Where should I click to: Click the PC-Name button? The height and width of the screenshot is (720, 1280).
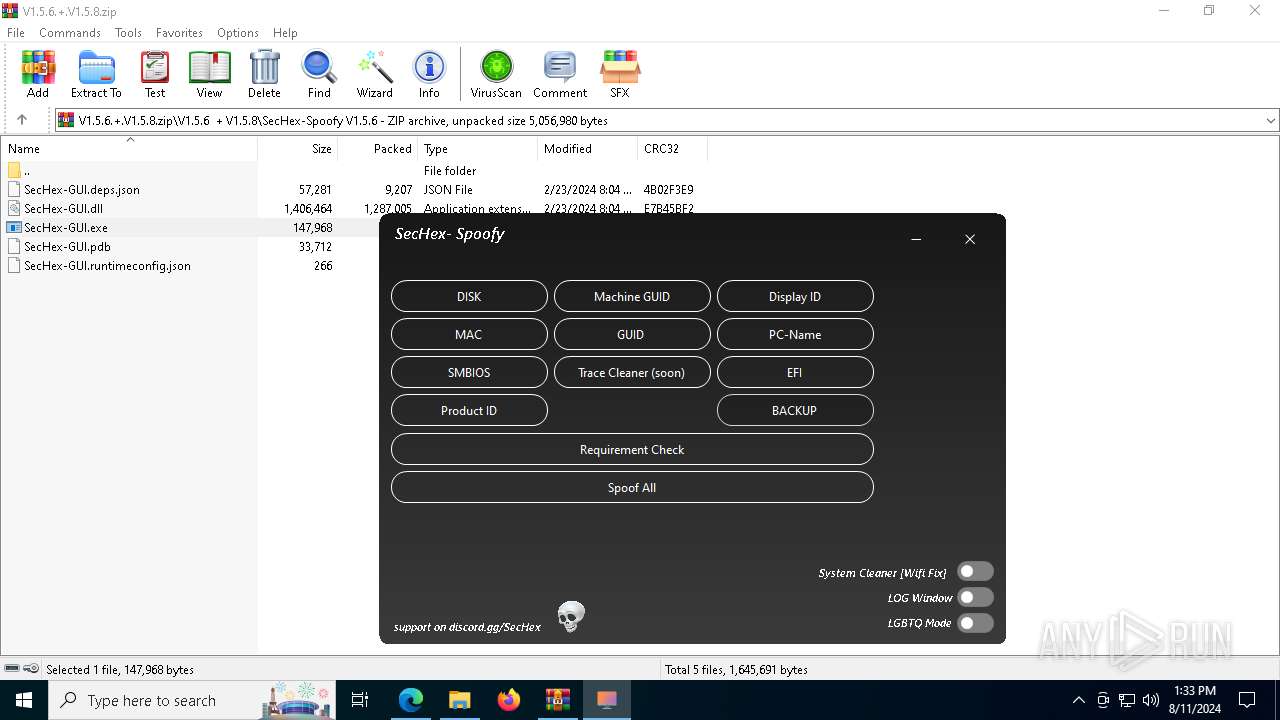795,334
